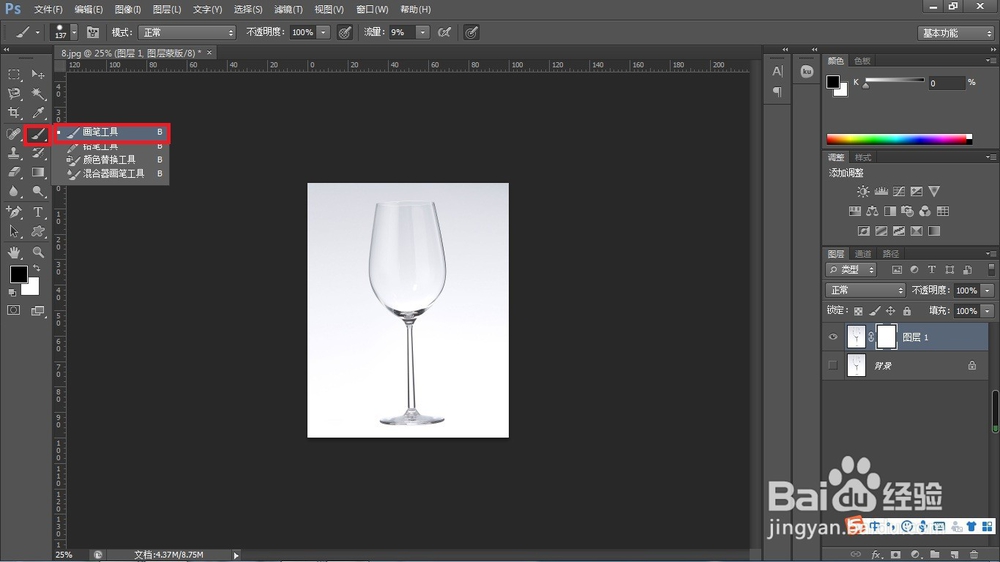Select the Horizontal Type tool
This screenshot has height=562, width=1000.
pos(38,212)
